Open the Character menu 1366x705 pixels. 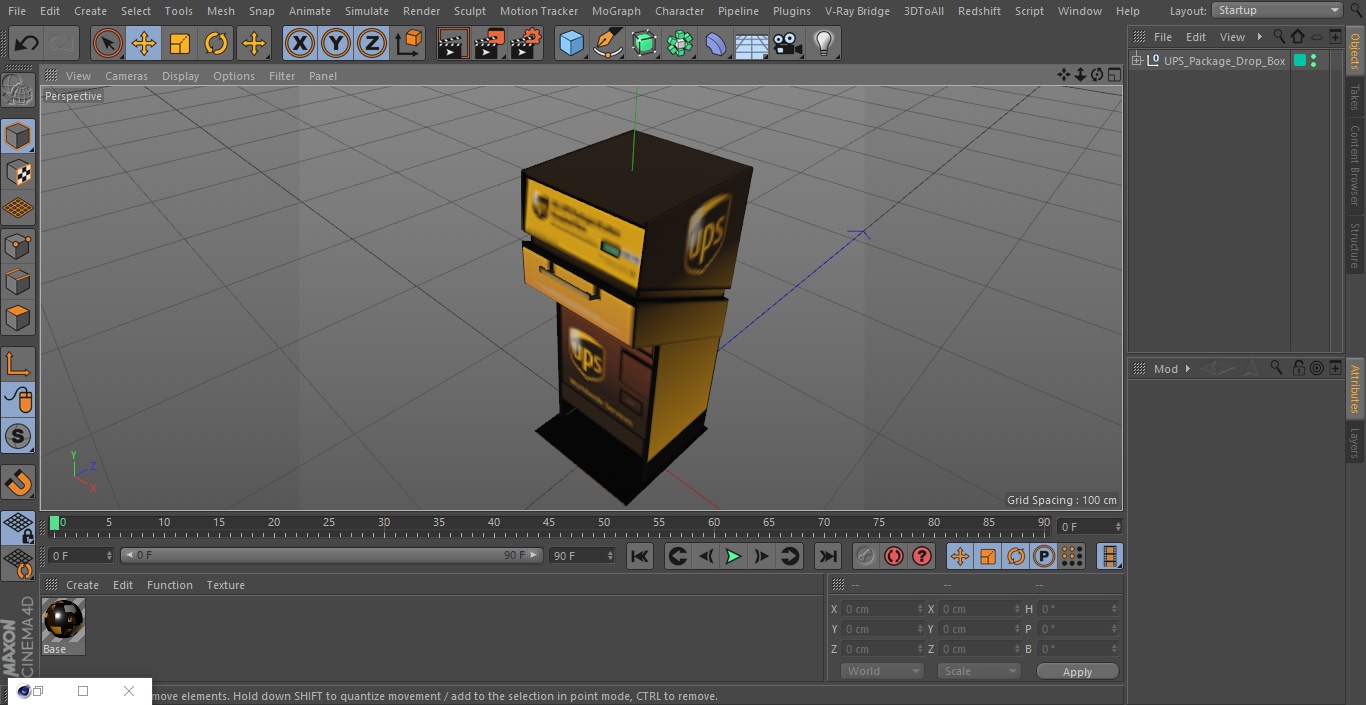680,11
